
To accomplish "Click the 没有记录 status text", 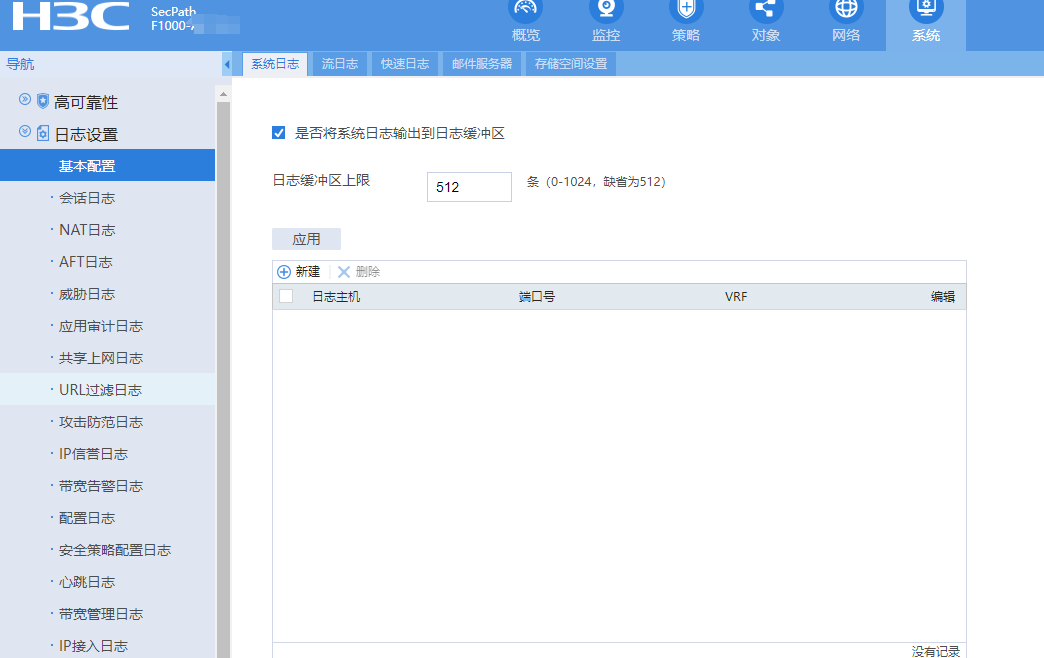I will [x=935, y=651].
